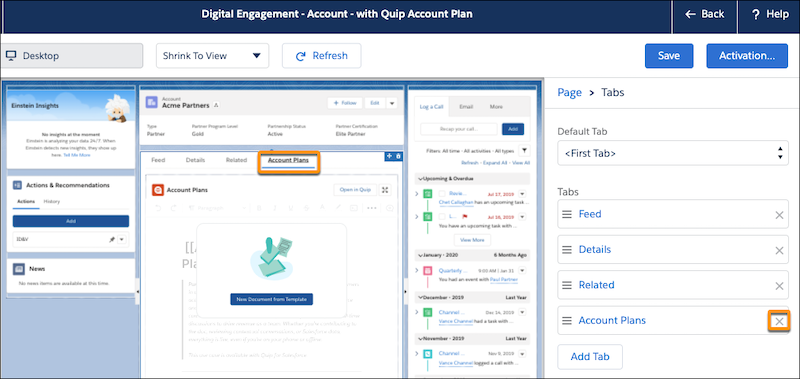This screenshot has height=379, width=800.
Task: Go to Page breadcrumb link
Action: pyautogui.click(x=569, y=92)
